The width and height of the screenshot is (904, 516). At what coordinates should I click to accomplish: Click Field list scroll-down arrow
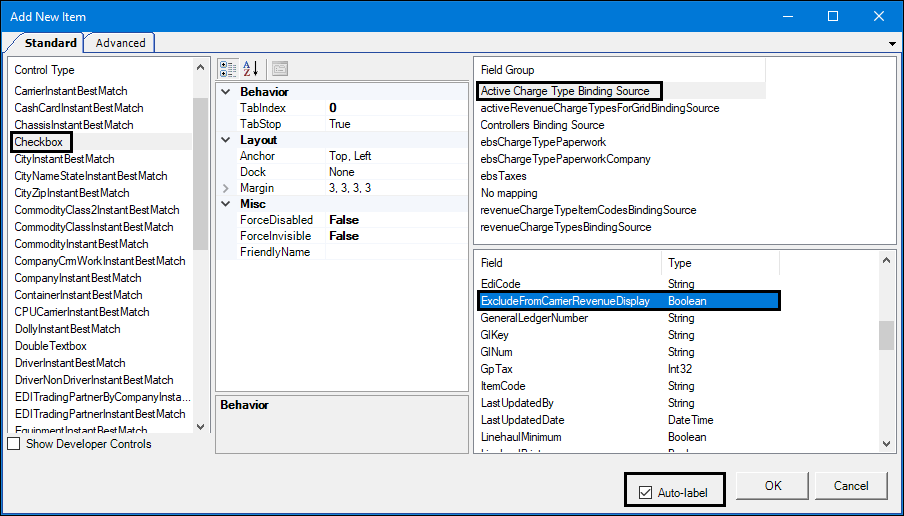point(887,444)
